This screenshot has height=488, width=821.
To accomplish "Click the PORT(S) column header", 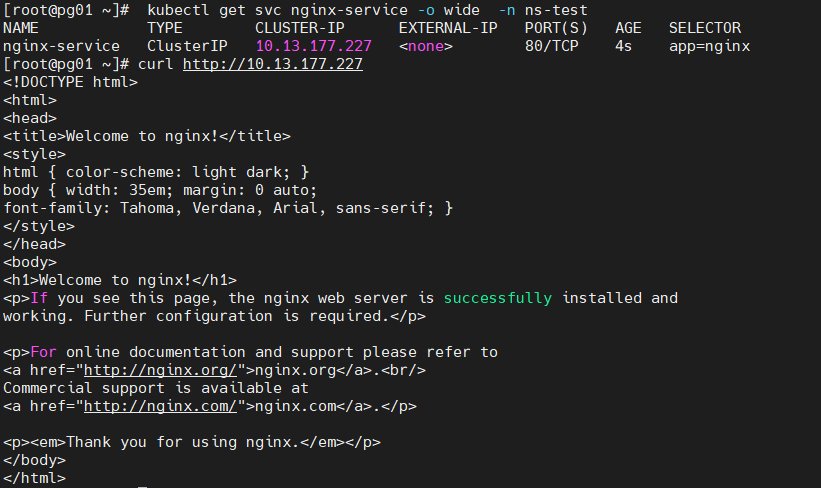I will pyautogui.click(x=556, y=28).
